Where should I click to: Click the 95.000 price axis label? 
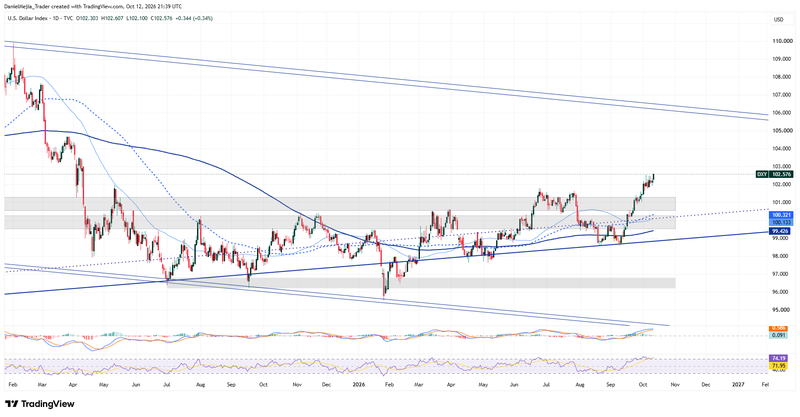point(782,310)
